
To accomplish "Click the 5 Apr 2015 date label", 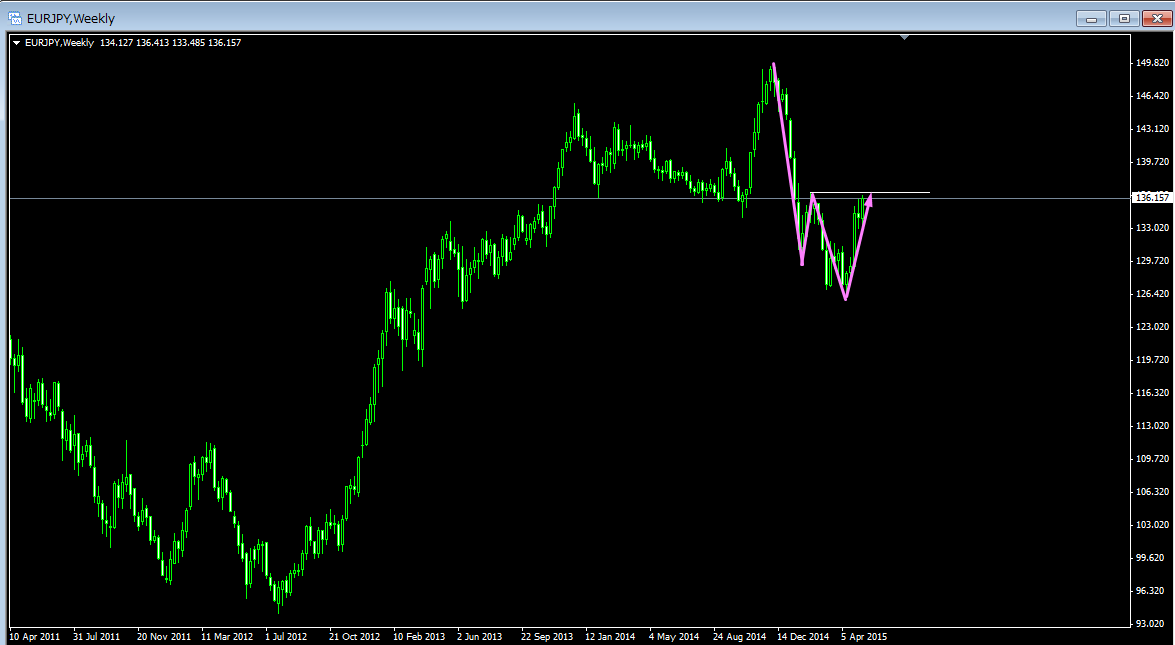I will click(864, 636).
